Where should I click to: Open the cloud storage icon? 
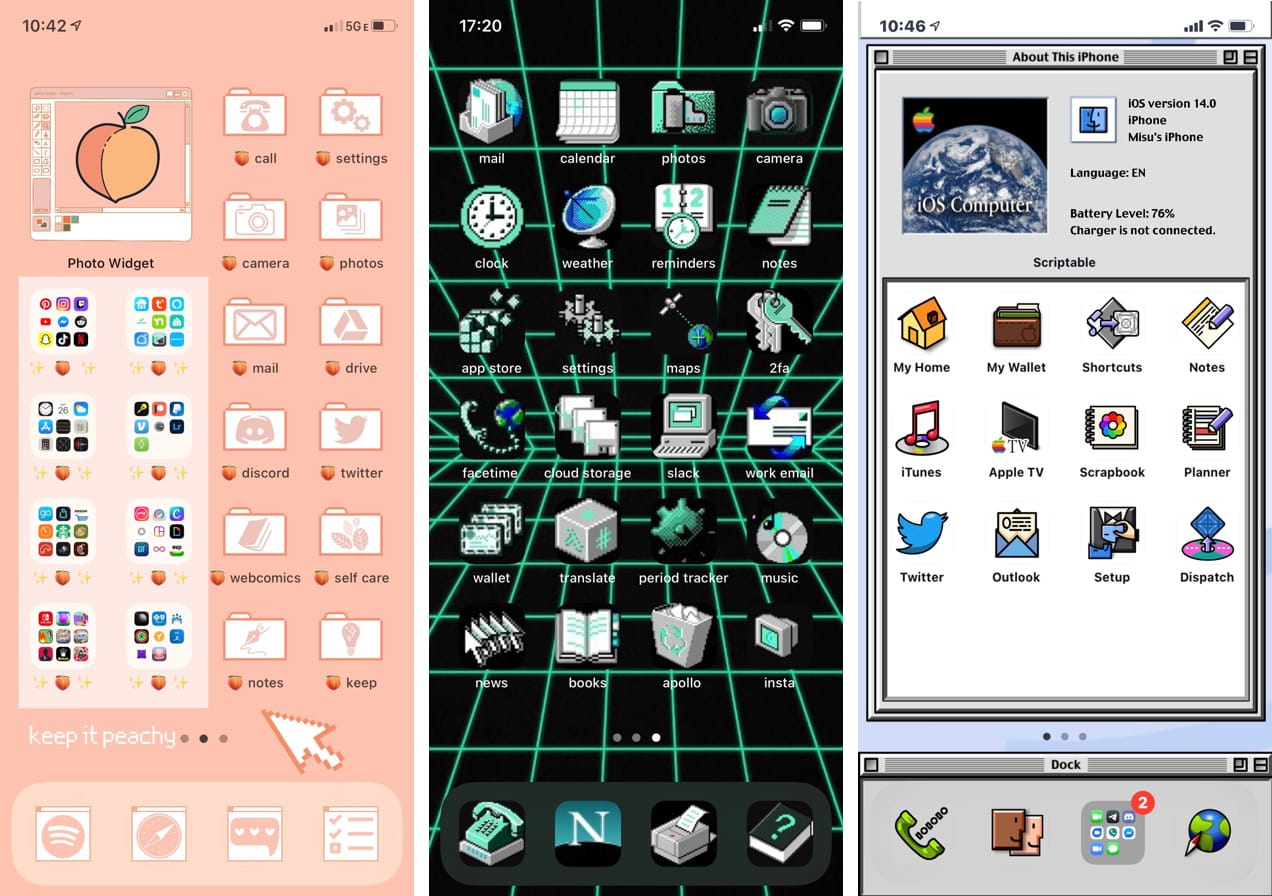tap(587, 427)
